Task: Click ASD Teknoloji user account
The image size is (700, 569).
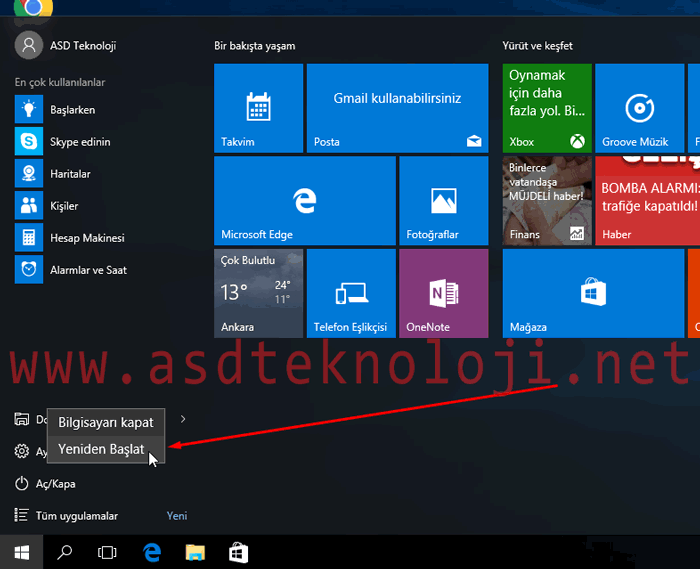Action: click(66, 46)
